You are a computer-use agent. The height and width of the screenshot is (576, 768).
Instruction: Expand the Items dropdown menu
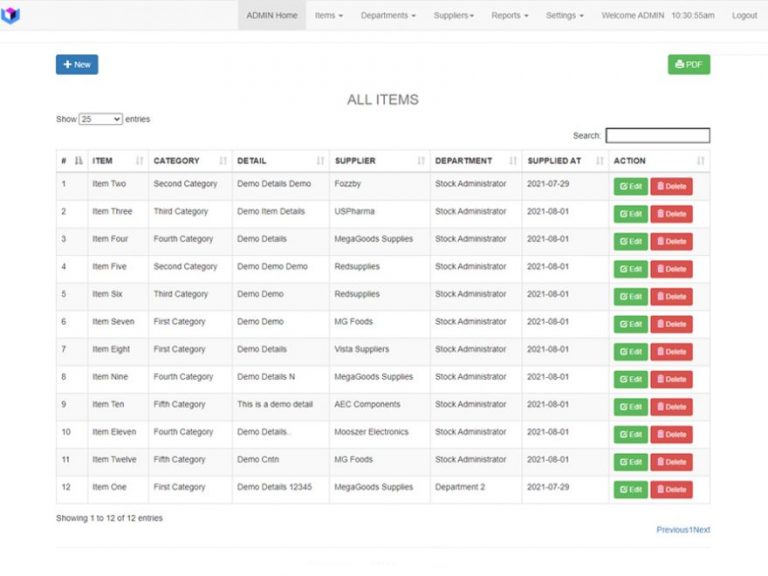tap(328, 16)
